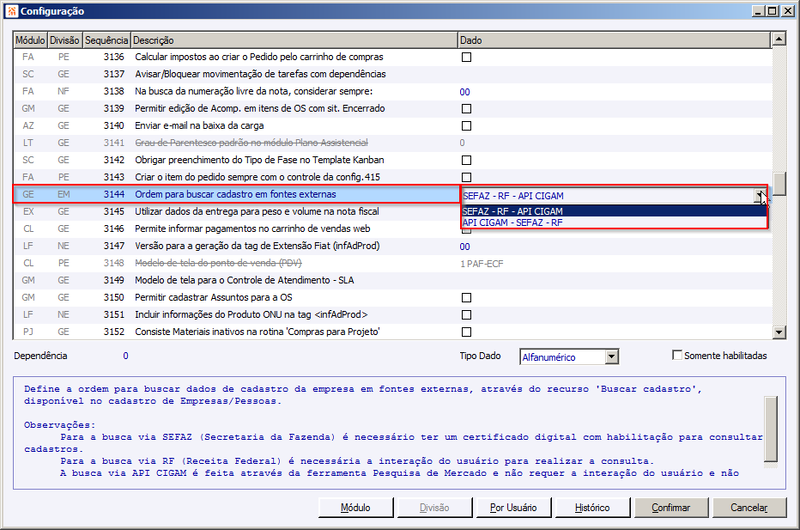The image size is (800, 530).
Task: Select row 3147 Versão para a geração da tag
Action: click(392, 246)
